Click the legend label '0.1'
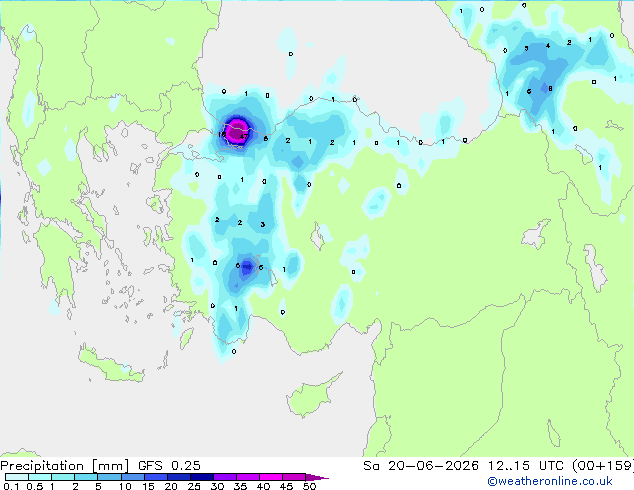 (11, 486)
